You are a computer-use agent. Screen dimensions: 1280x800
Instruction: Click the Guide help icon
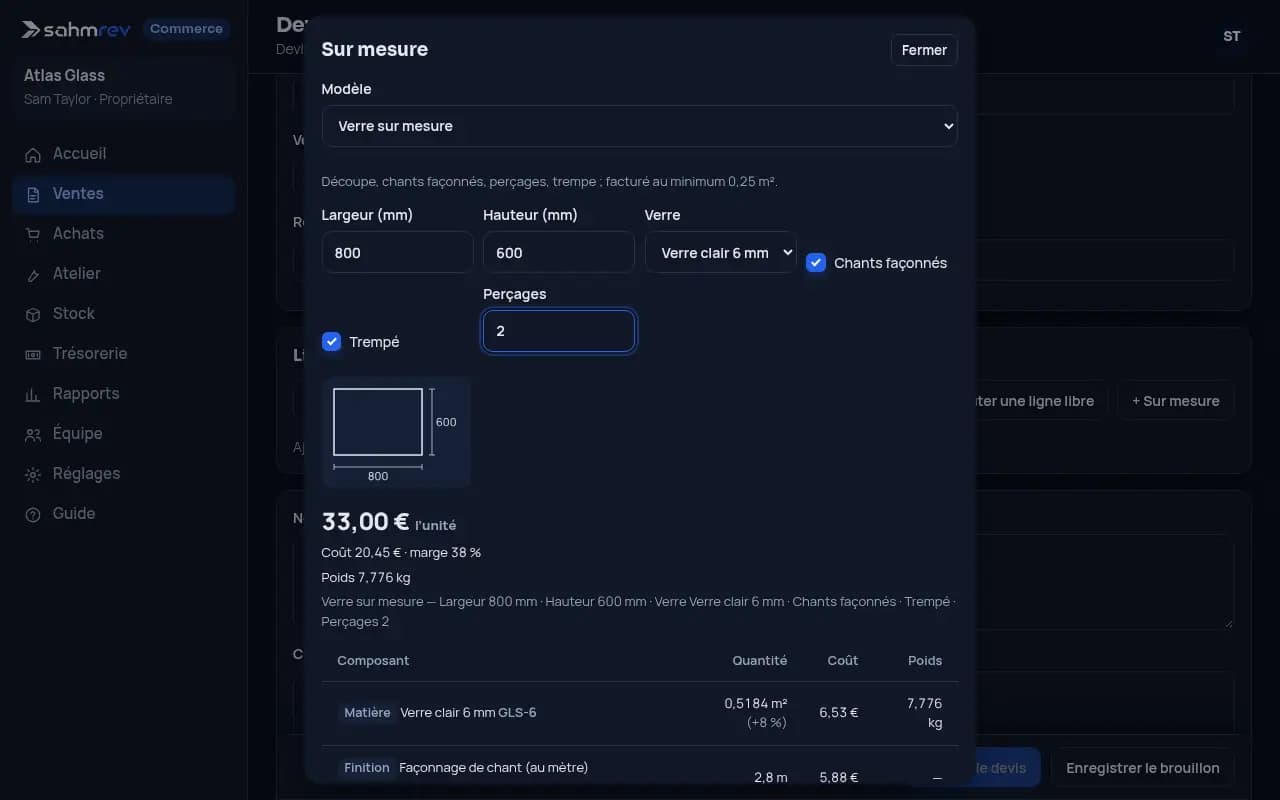pyautogui.click(x=33, y=514)
